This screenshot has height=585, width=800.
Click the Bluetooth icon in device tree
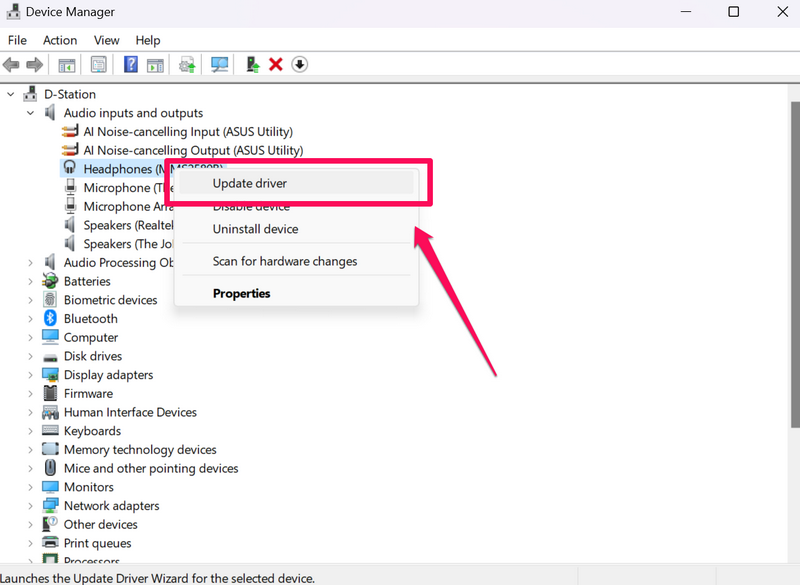pos(50,319)
